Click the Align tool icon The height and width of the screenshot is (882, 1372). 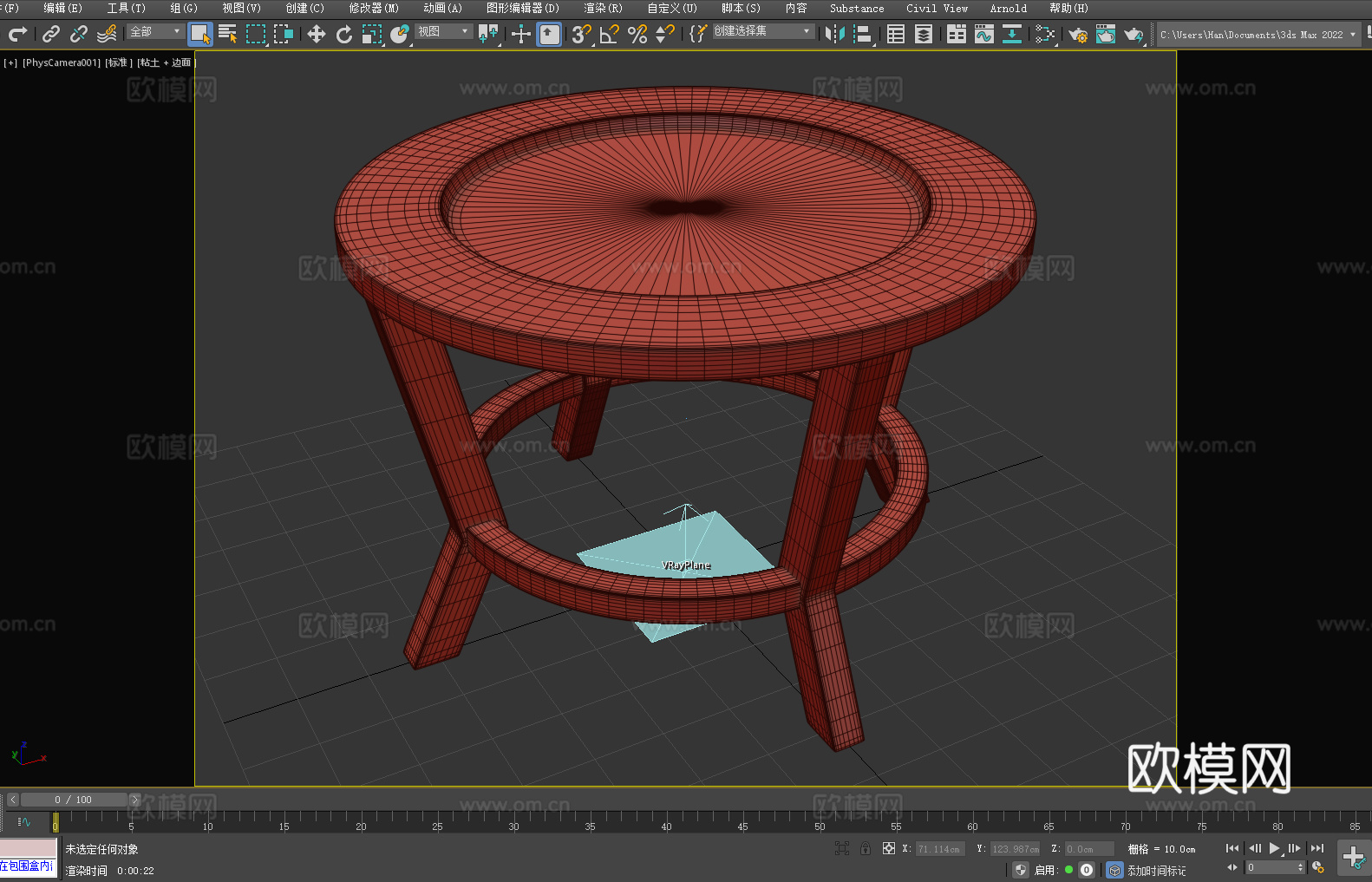pyautogui.click(x=863, y=34)
